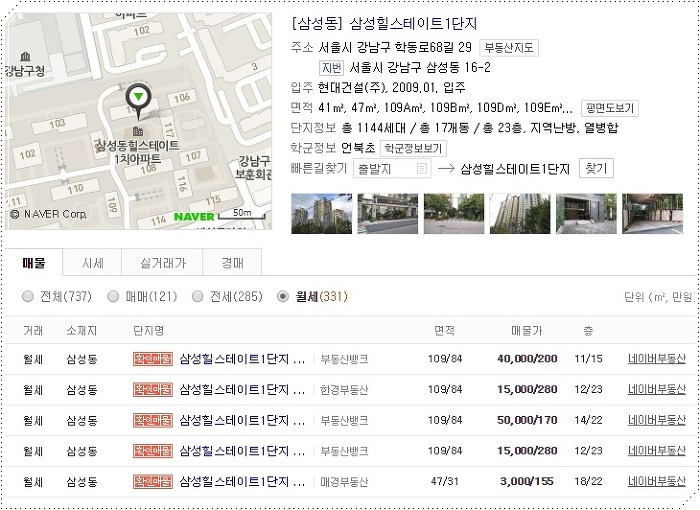Click the 확인매물 badge in 3,000/155 row
This screenshot has width=700, height=510.
(x=153, y=481)
